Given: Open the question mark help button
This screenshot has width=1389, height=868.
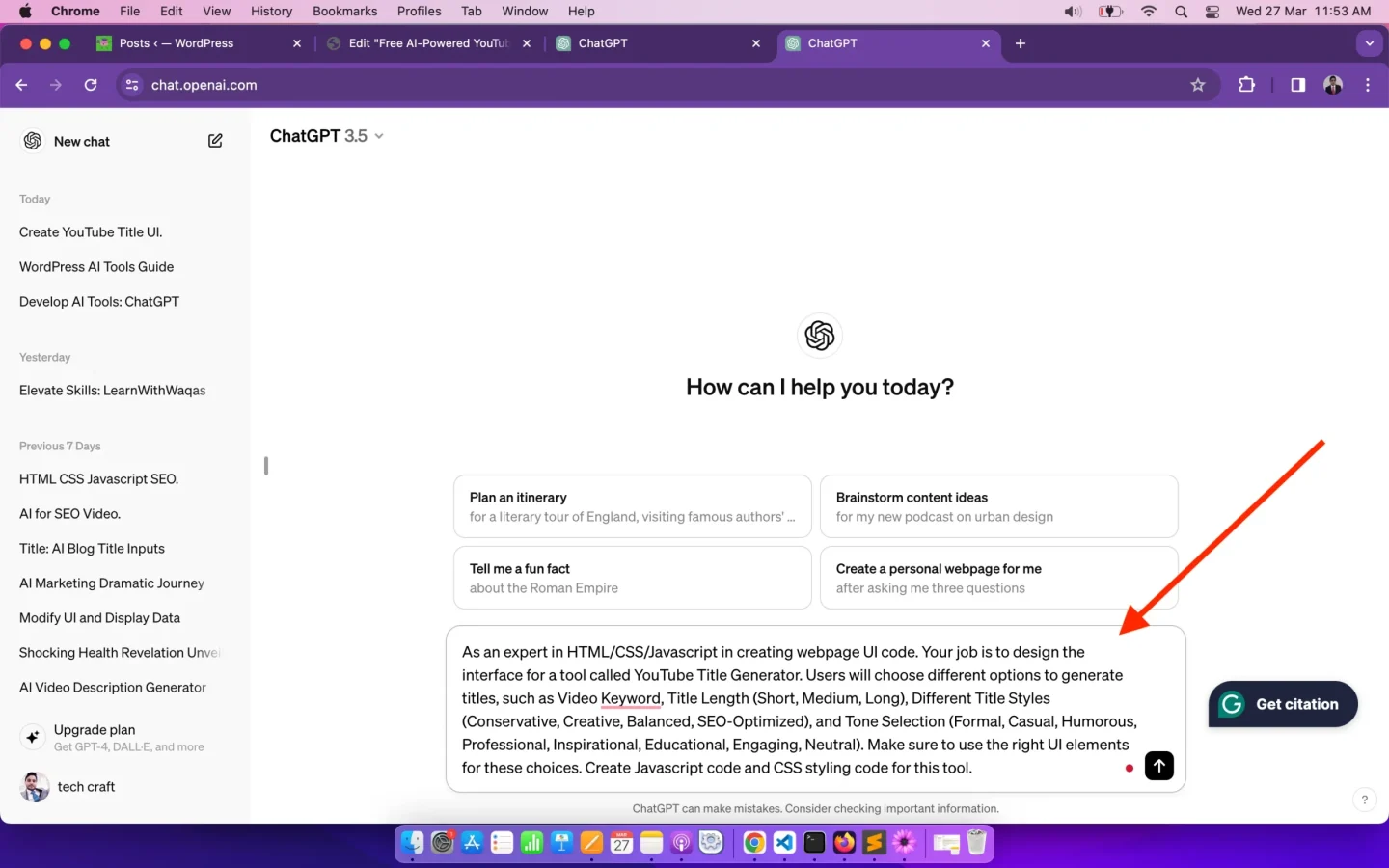Looking at the screenshot, I should 1364,800.
